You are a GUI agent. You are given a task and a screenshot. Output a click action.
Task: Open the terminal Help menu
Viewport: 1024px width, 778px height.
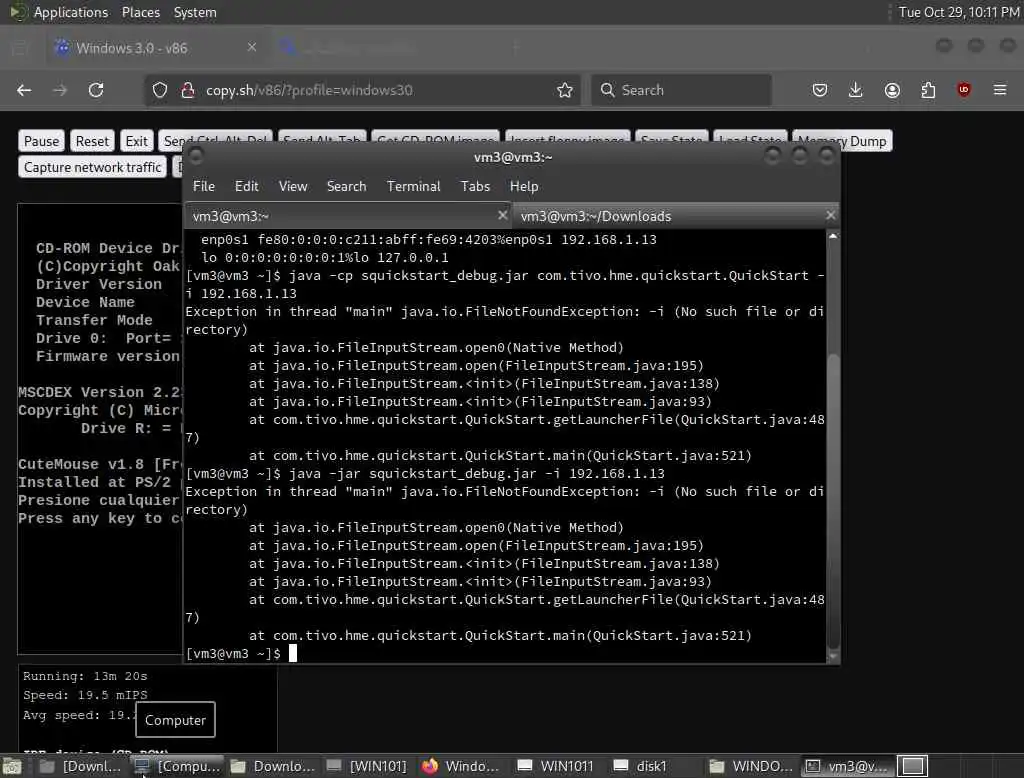pyautogui.click(x=524, y=186)
